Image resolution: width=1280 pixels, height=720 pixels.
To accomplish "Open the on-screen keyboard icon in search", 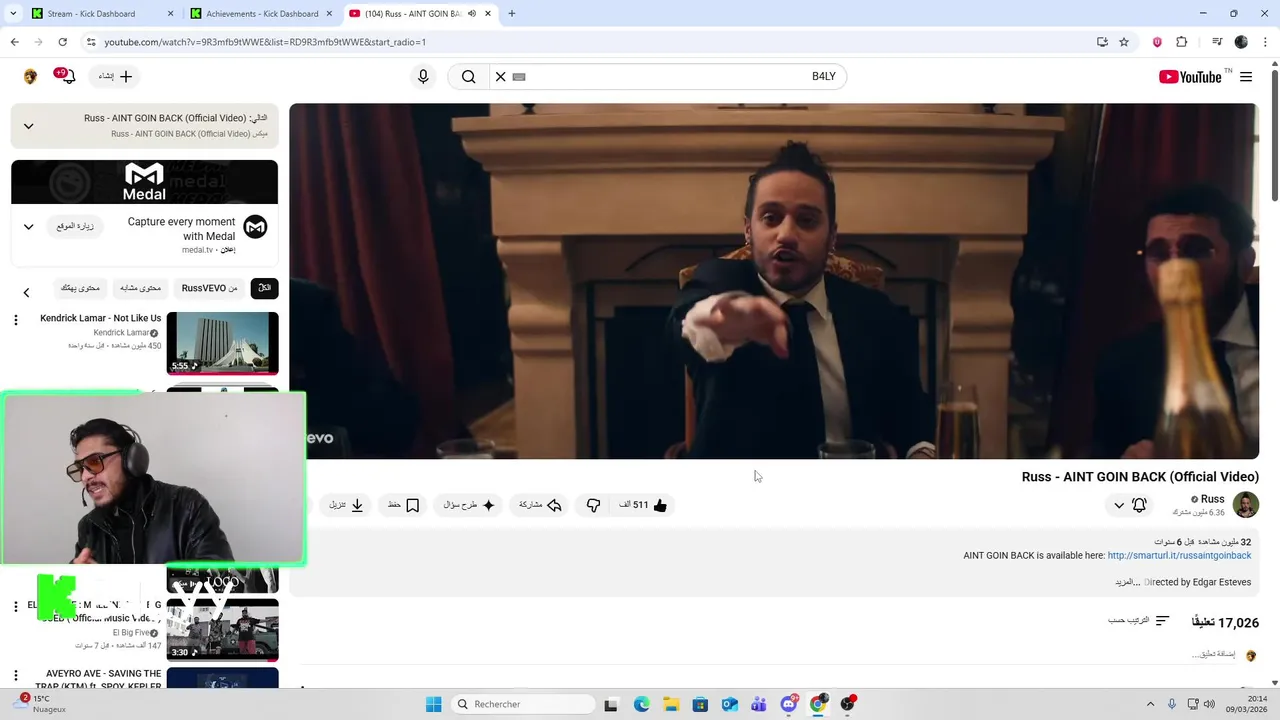I will (x=519, y=77).
